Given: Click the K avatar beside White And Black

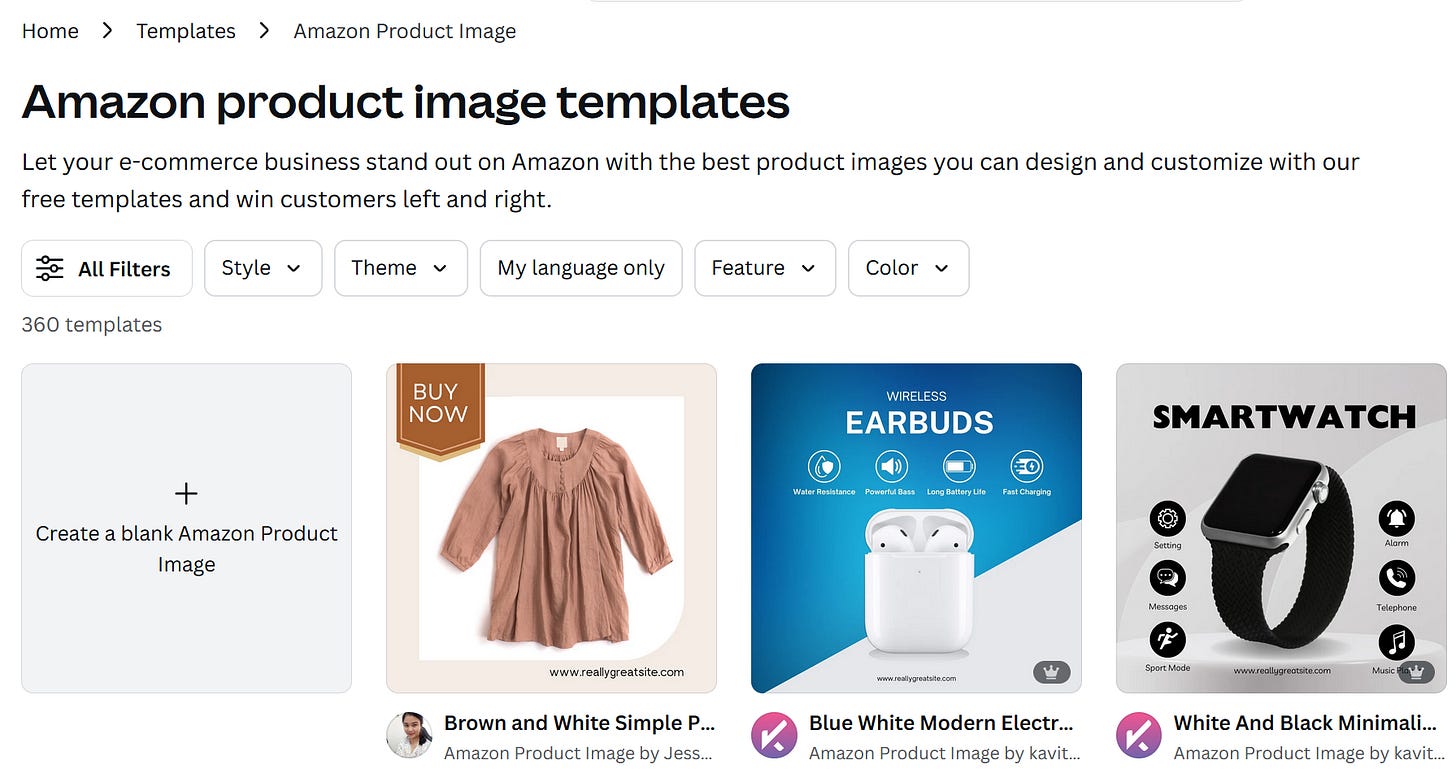Looking at the screenshot, I should click(1139, 736).
